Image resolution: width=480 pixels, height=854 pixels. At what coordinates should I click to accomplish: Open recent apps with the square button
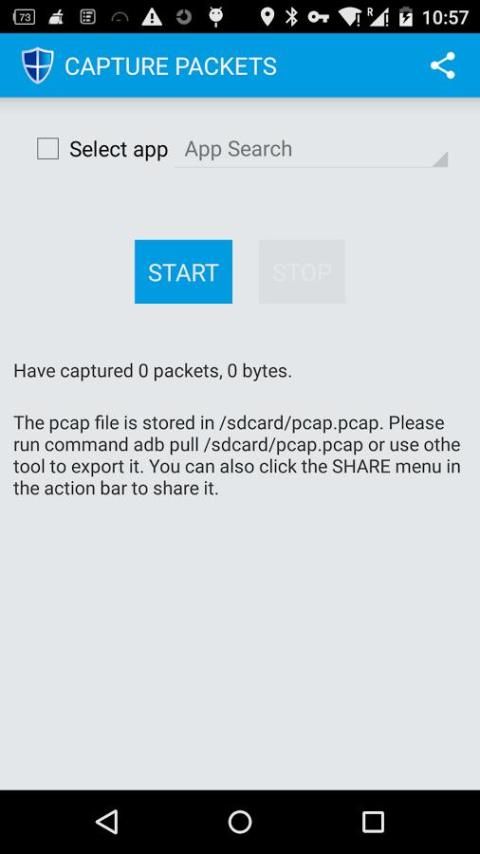click(373, 821)
